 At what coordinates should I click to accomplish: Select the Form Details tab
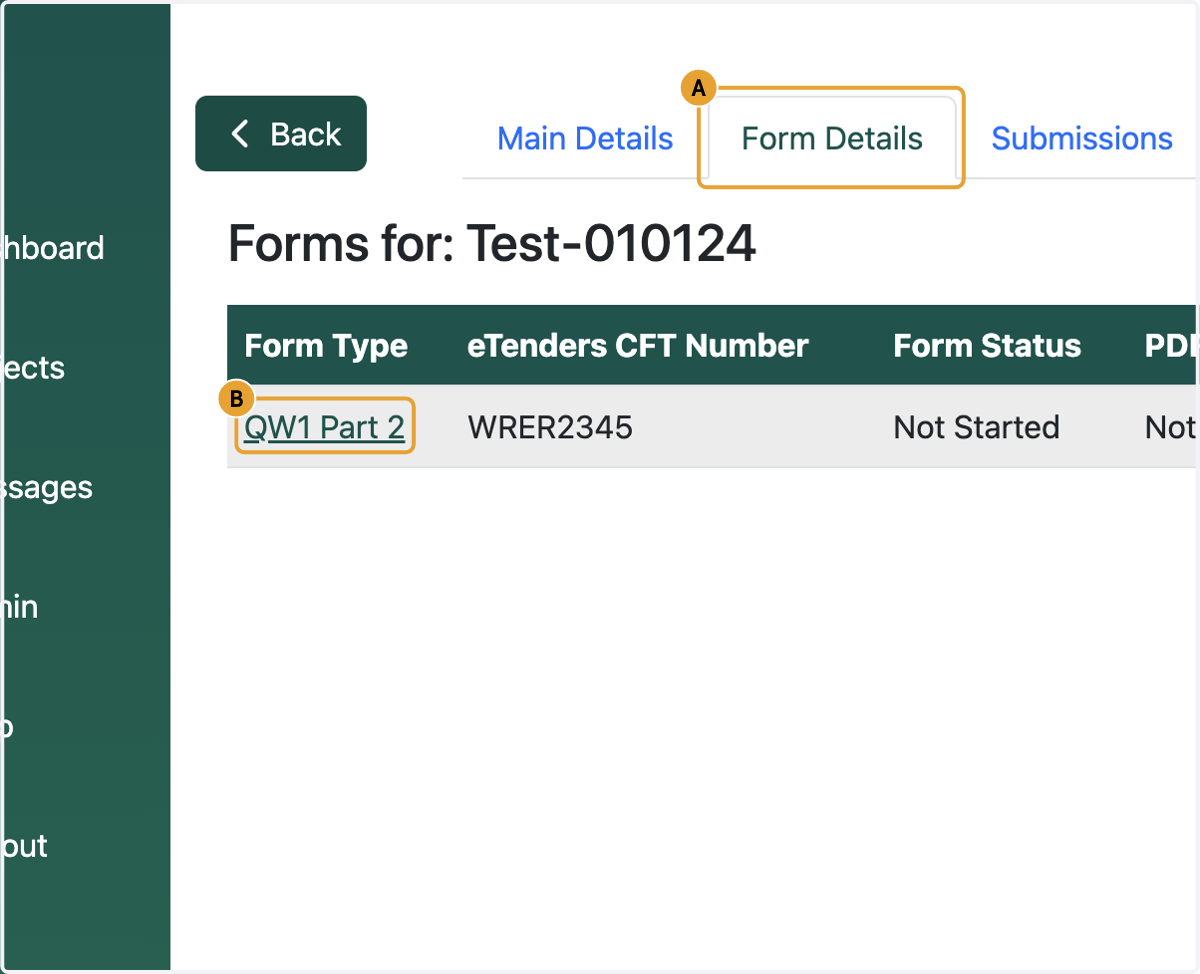click(x=832, y=138)
